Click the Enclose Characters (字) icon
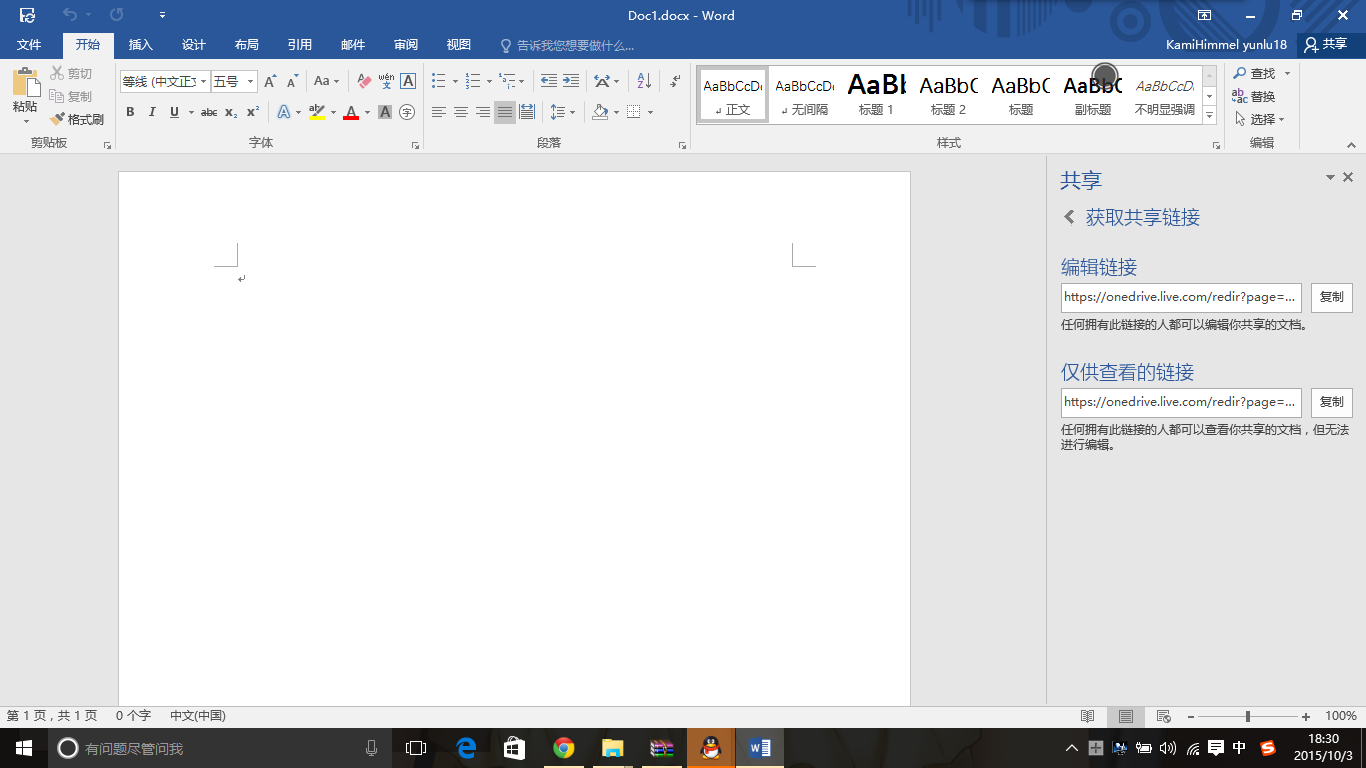This screenshot has height=768, width=1366. 407,112
